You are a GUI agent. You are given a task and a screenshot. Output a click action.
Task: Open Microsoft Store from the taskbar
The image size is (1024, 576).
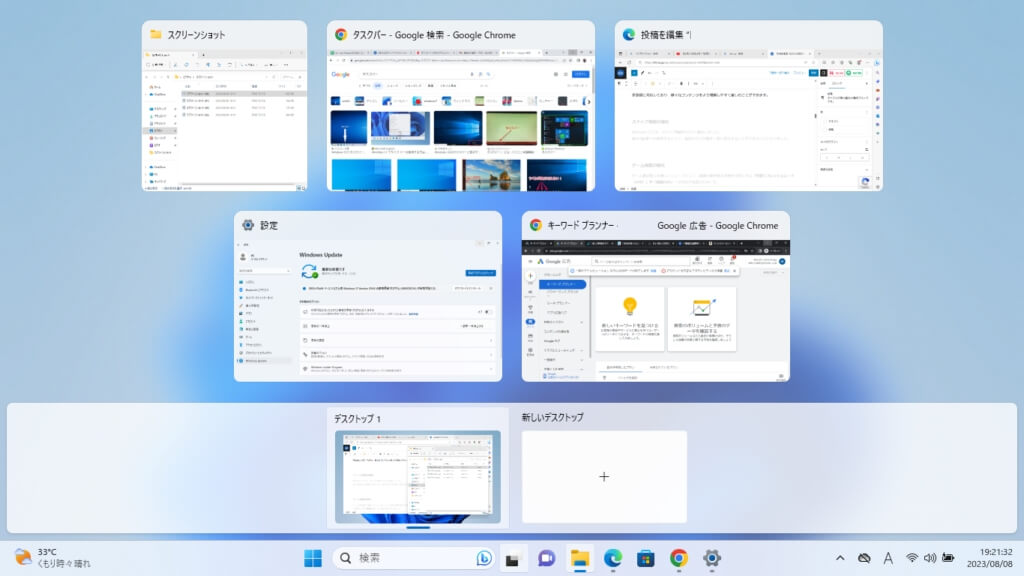tap(646, 558)
